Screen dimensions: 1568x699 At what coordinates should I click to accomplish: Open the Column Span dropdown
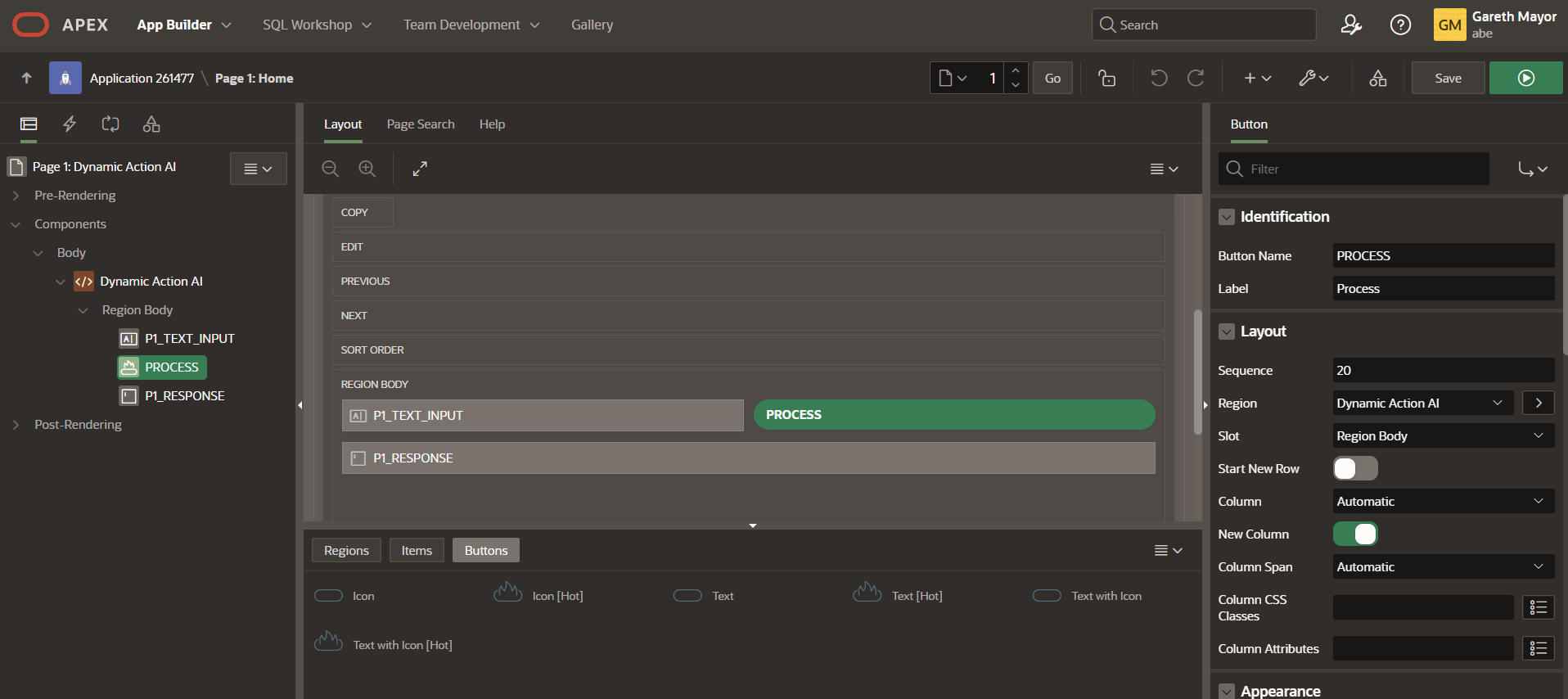coord(1444,566)
